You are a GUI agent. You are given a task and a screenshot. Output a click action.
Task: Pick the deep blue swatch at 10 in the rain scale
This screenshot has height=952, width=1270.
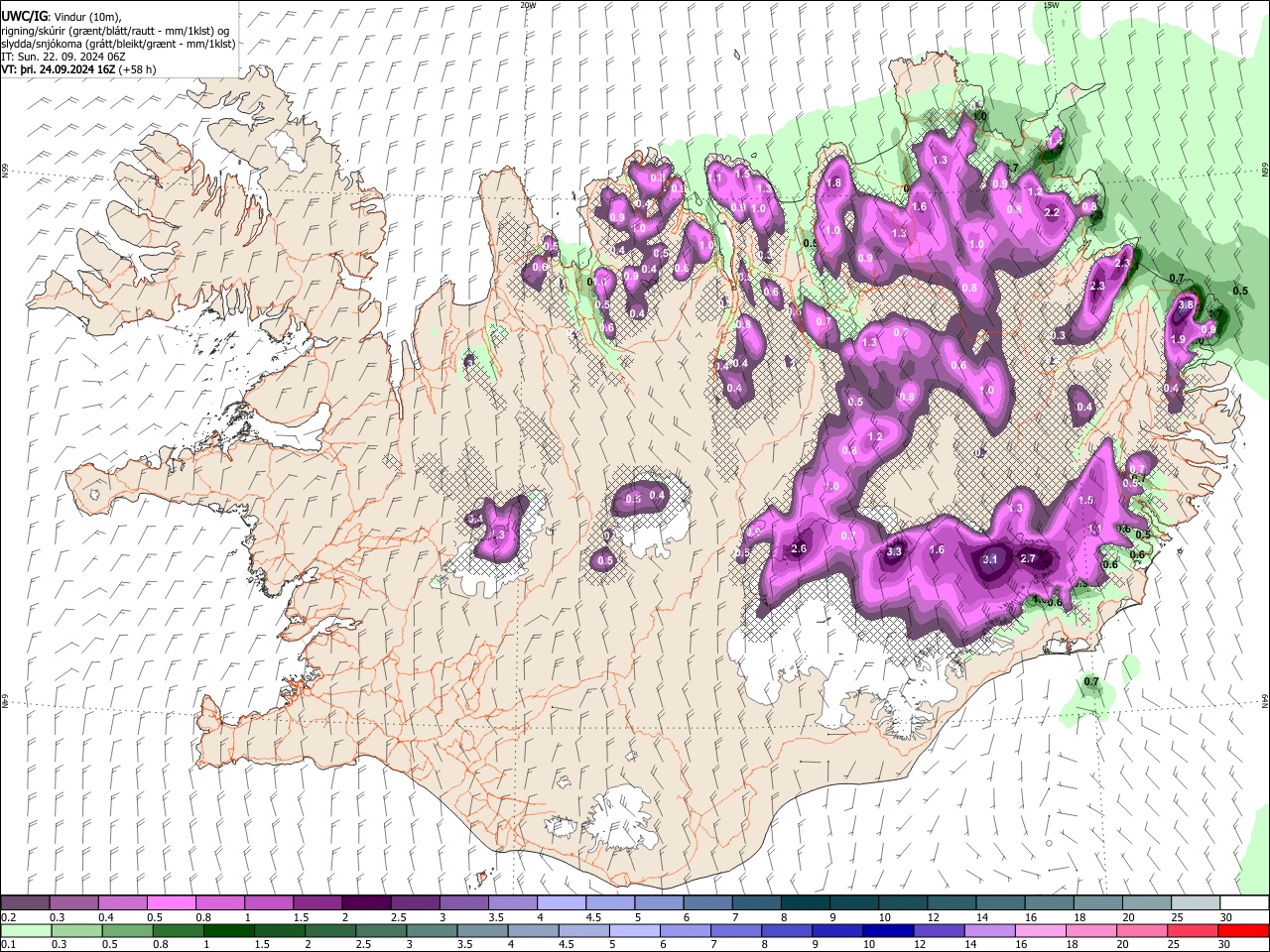pos(886,931)
